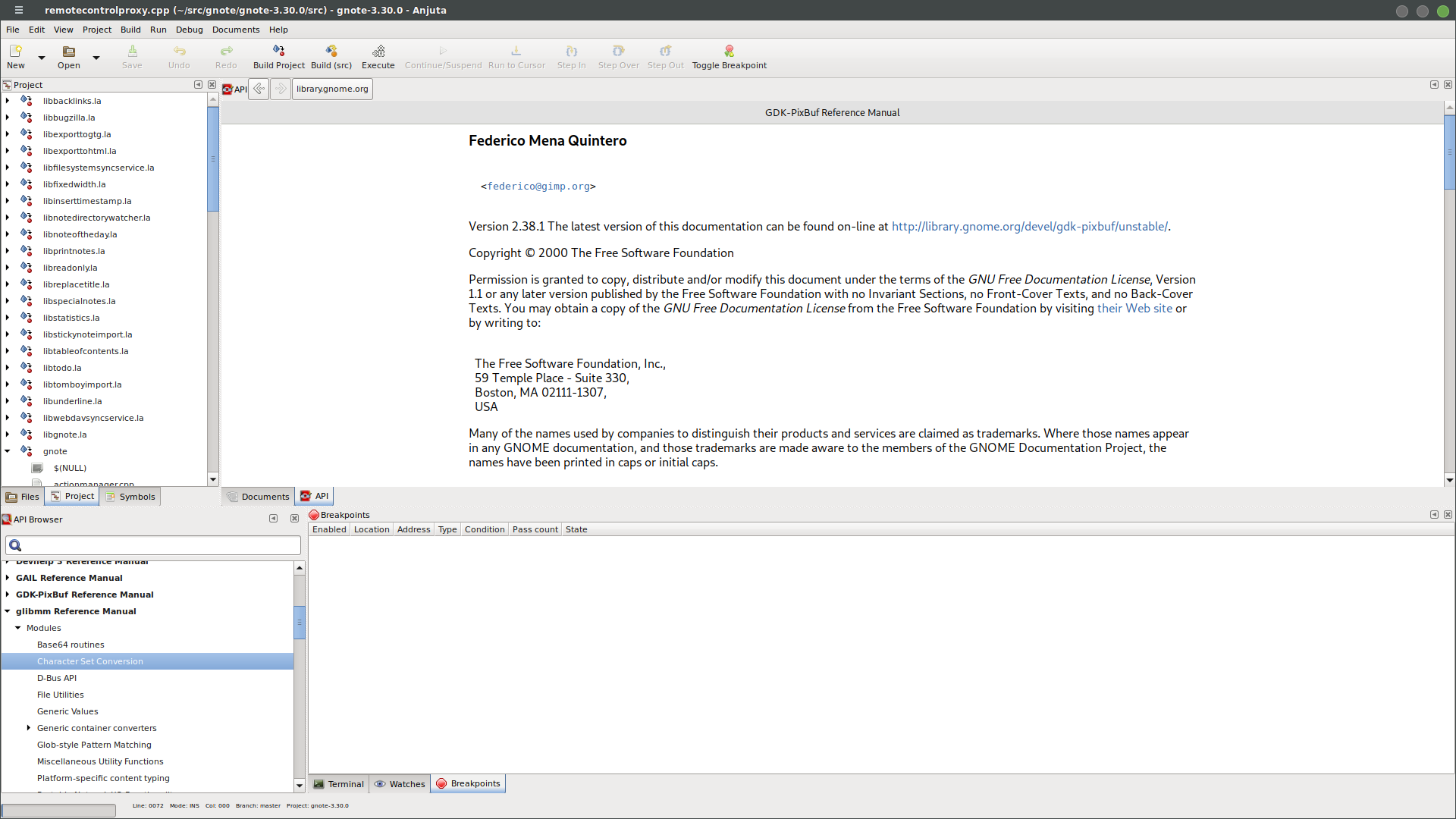This screenshot has height=819, width=1456.
Task: Click the API Browser search field
Action: (x=153, y=545)
